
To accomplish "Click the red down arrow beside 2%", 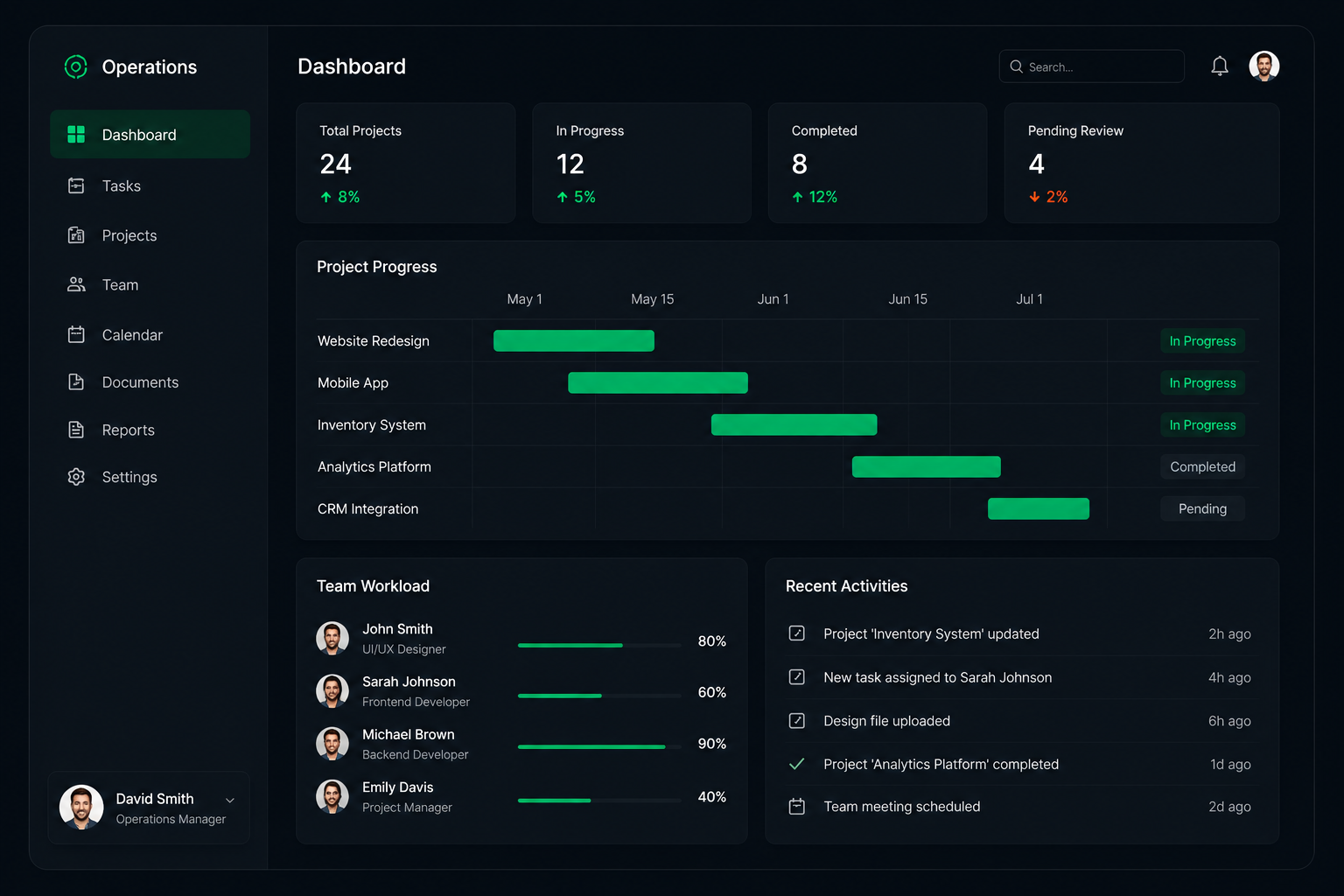I will (1034, 197).
